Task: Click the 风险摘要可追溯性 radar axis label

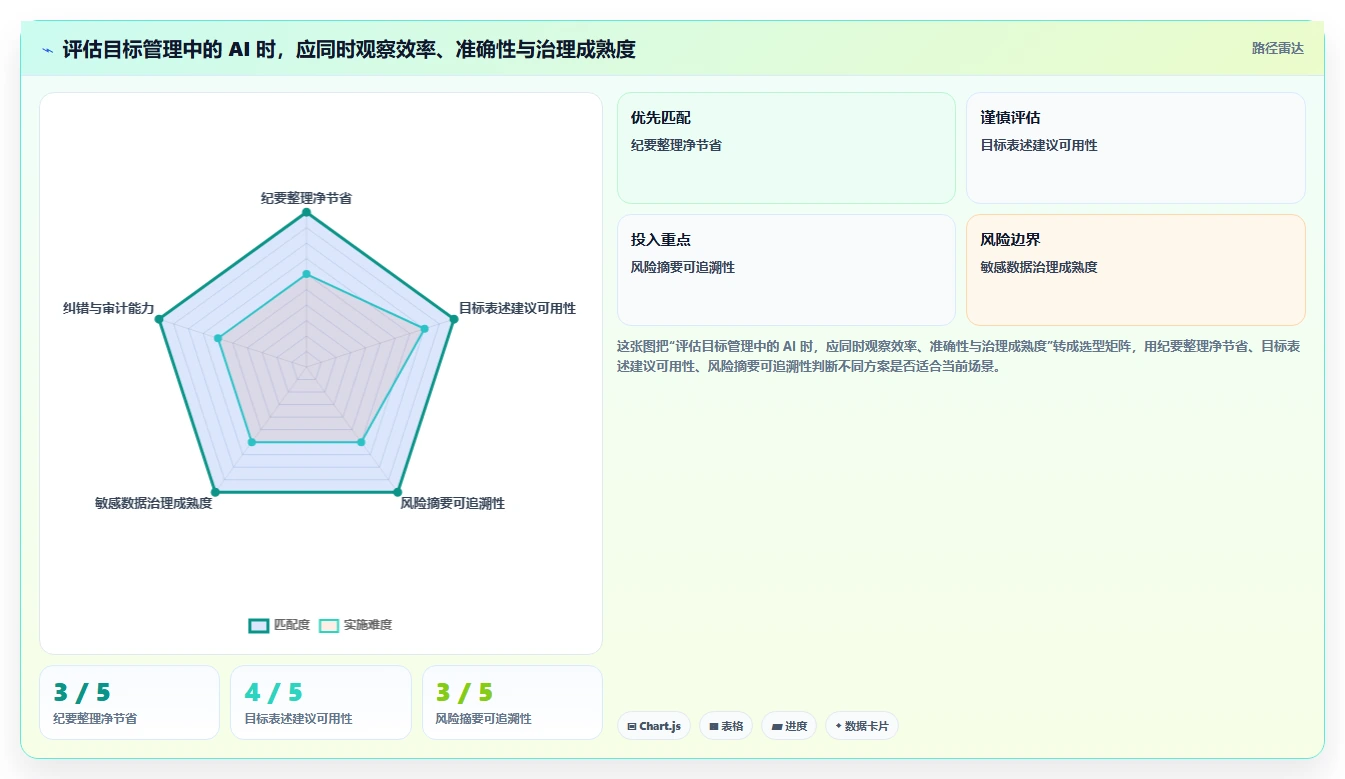Action: point(452,503)
